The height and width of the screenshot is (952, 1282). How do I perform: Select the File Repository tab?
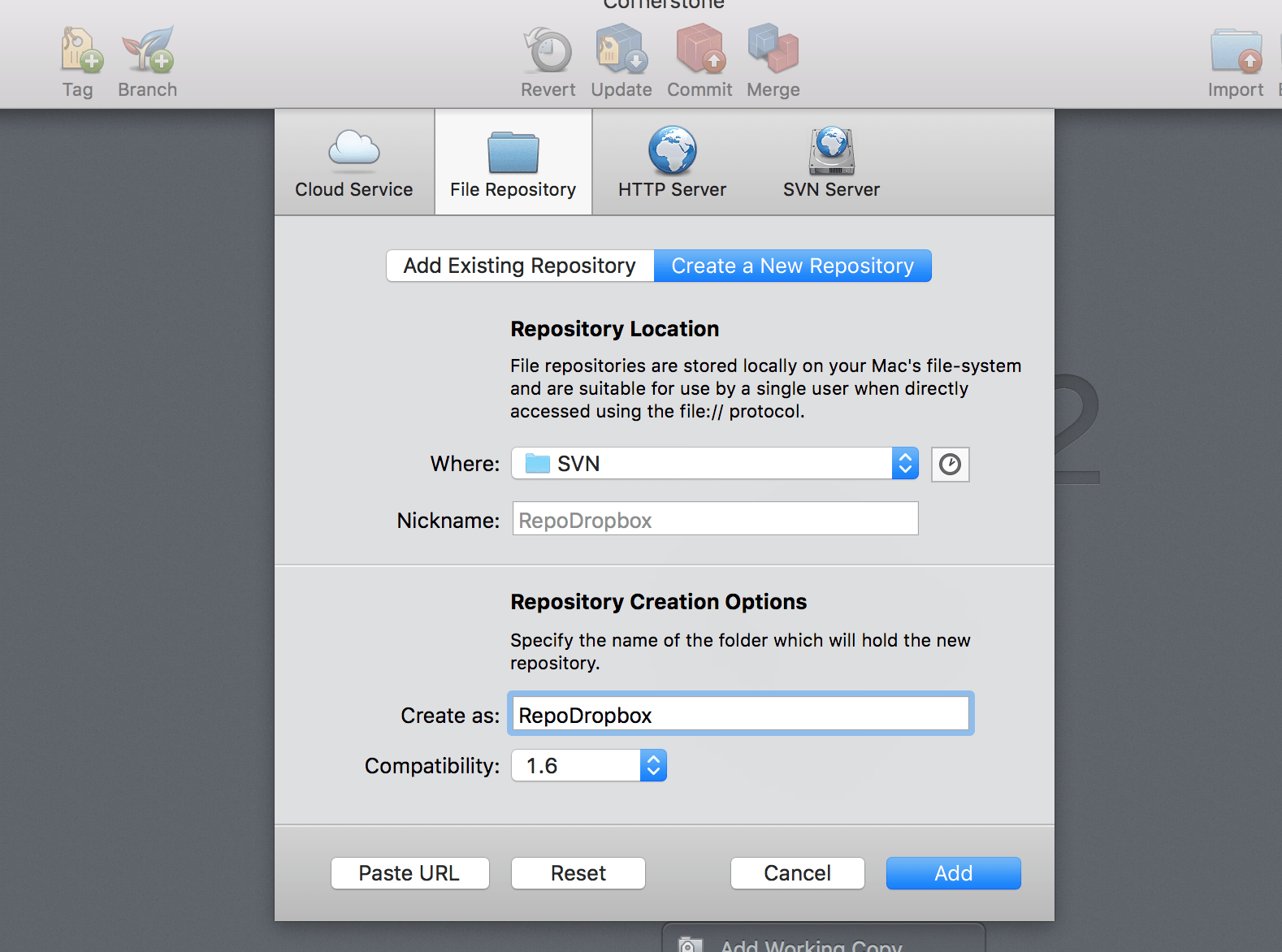click(513, 162)
